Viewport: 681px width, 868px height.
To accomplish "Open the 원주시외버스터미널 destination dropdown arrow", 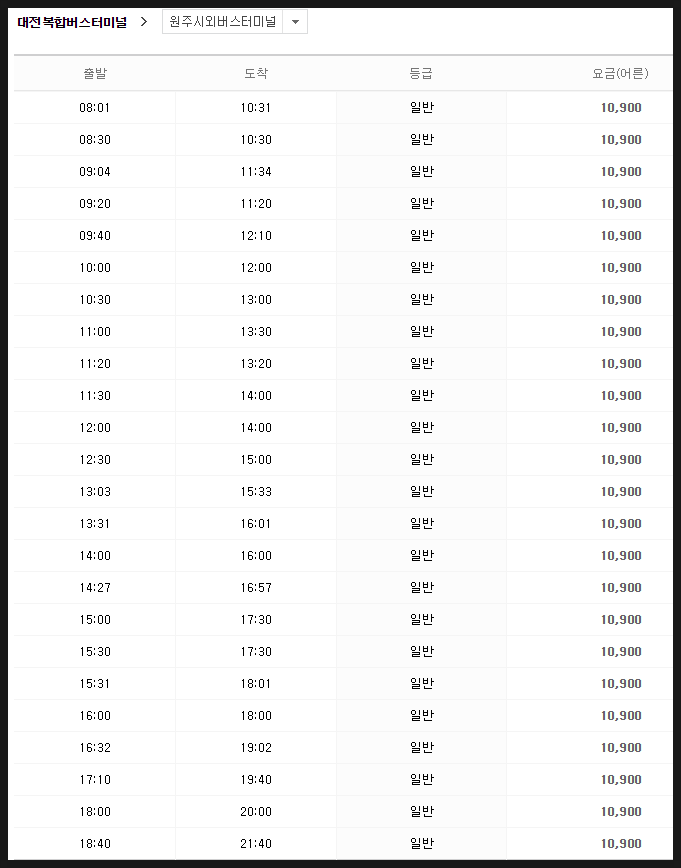I will pos(295,22).
